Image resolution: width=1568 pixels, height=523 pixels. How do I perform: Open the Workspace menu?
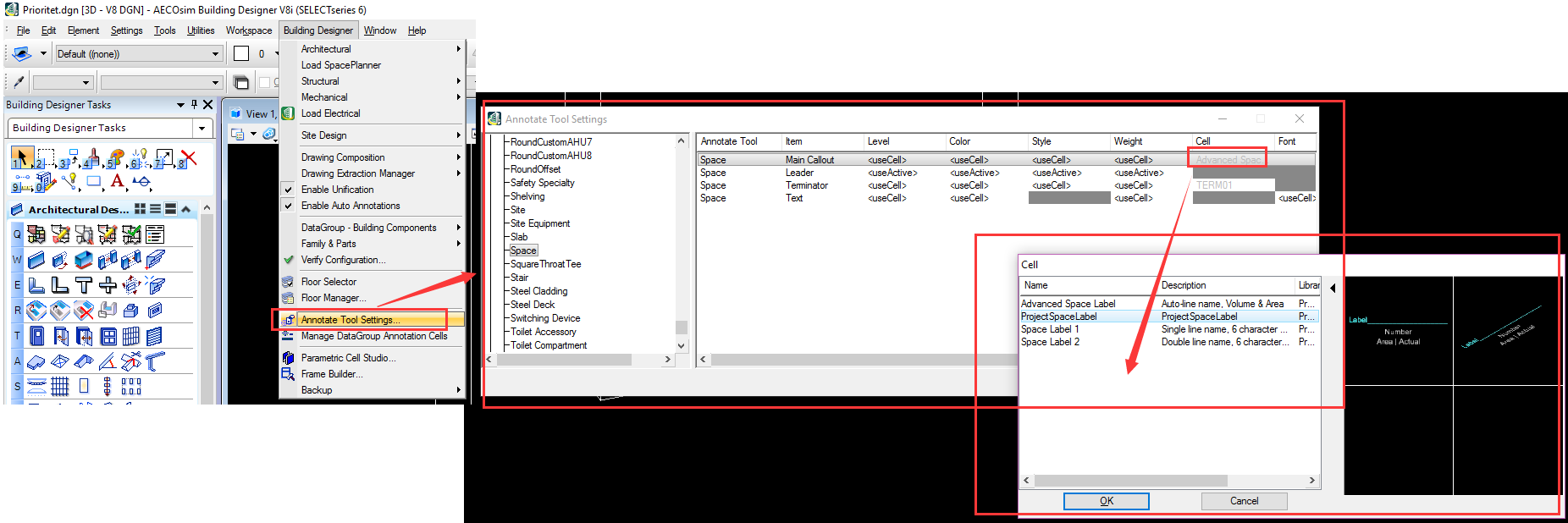pos(249,30)
